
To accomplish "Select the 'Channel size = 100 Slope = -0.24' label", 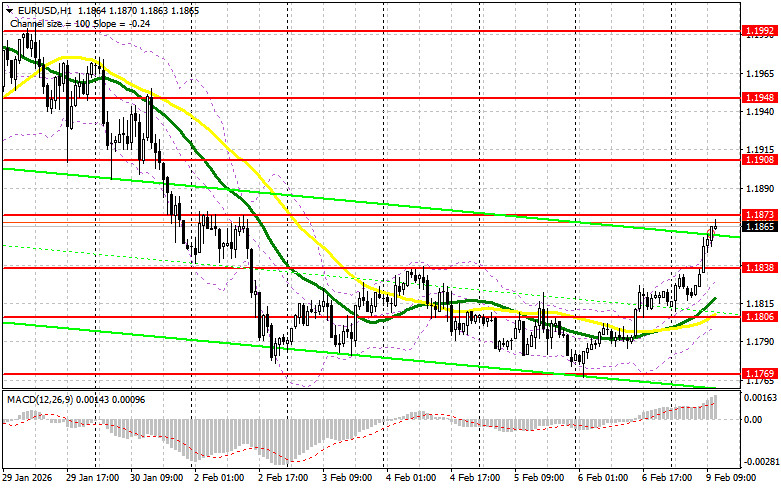I will point(80,23).
